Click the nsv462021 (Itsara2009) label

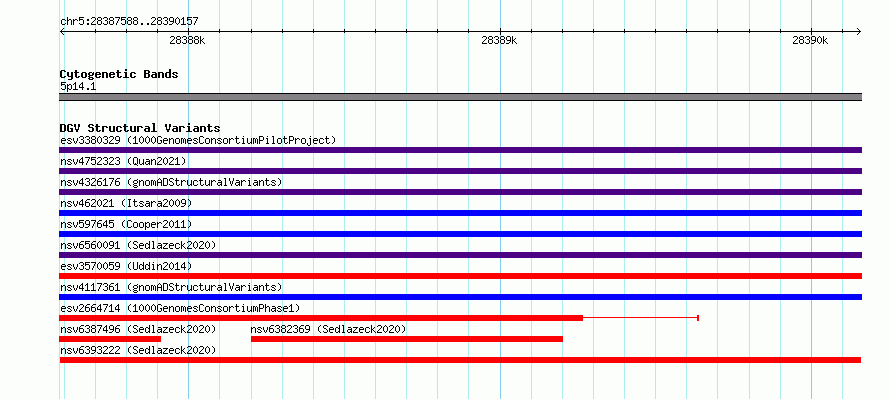click(126, 203)
